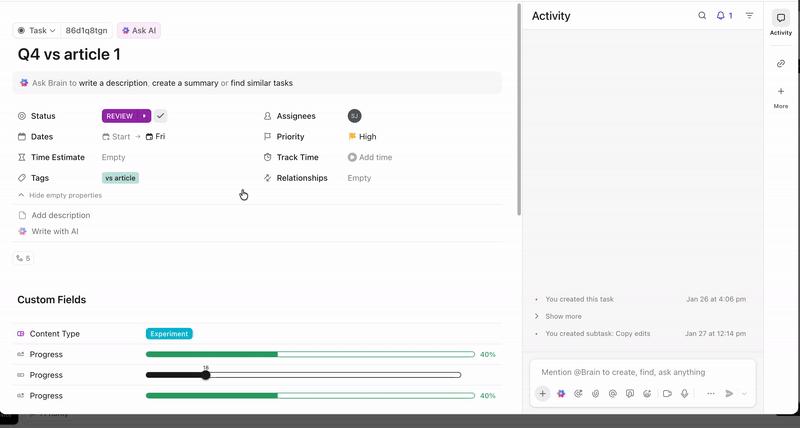The height and width of the screenshot is (428, 800).
Task: Click the black Progress slider handle
Action: point(206,375)
